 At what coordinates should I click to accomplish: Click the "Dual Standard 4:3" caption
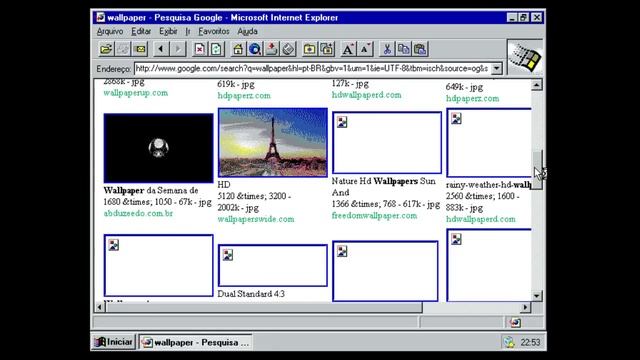tap(251, 294)
